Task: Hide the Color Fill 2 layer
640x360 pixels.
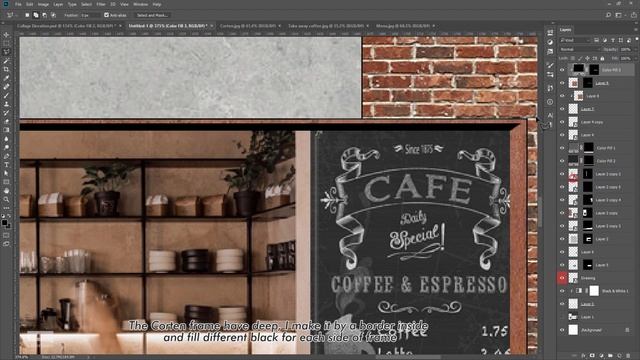Action: [562, 161]
